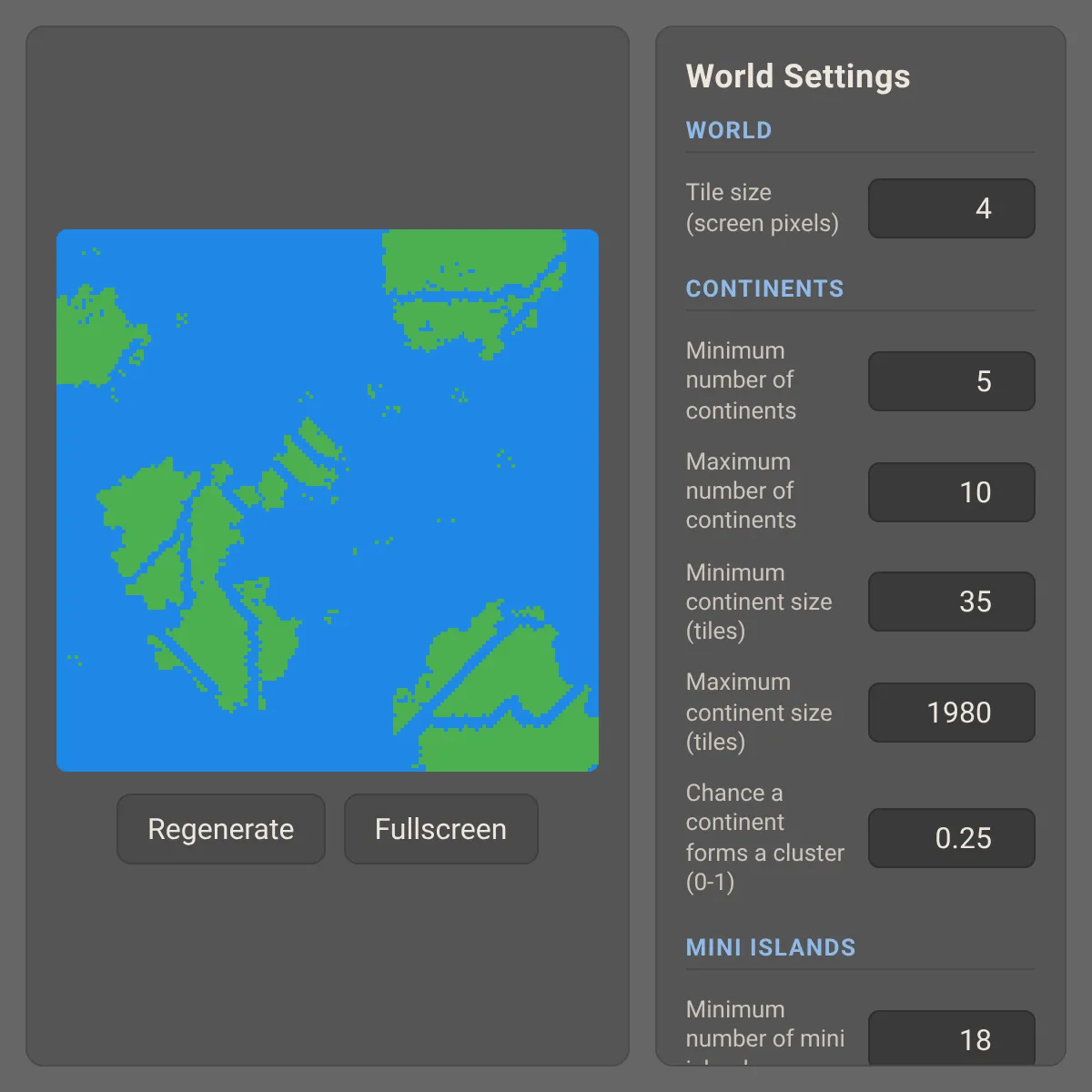The width and height of the screenshot is (1092, 1092).
Task: Click the MINI ISLANDS section header
Action: (771, 947)
